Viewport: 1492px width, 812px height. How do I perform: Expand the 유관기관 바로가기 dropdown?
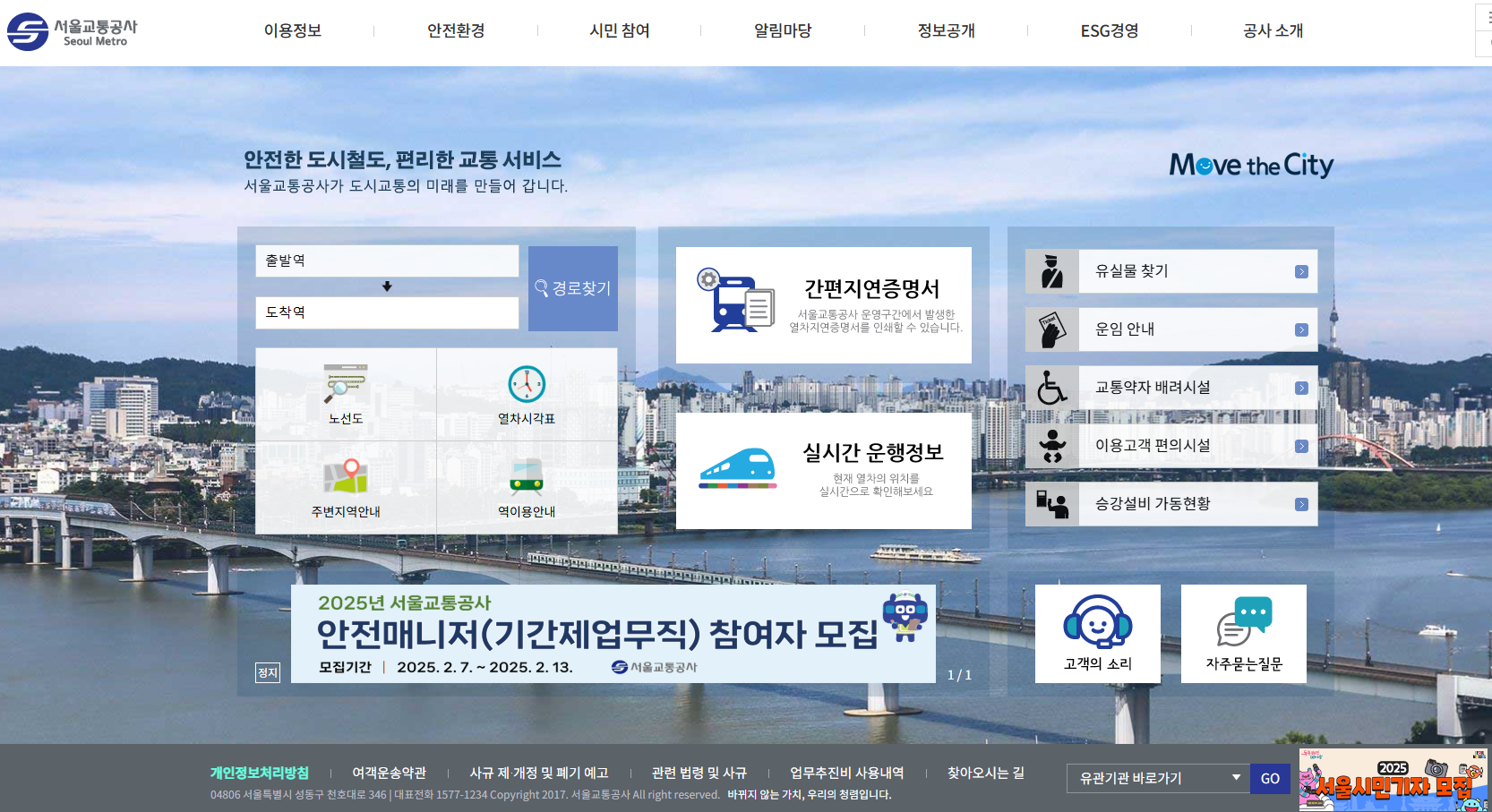click(x=1156, y=778)
